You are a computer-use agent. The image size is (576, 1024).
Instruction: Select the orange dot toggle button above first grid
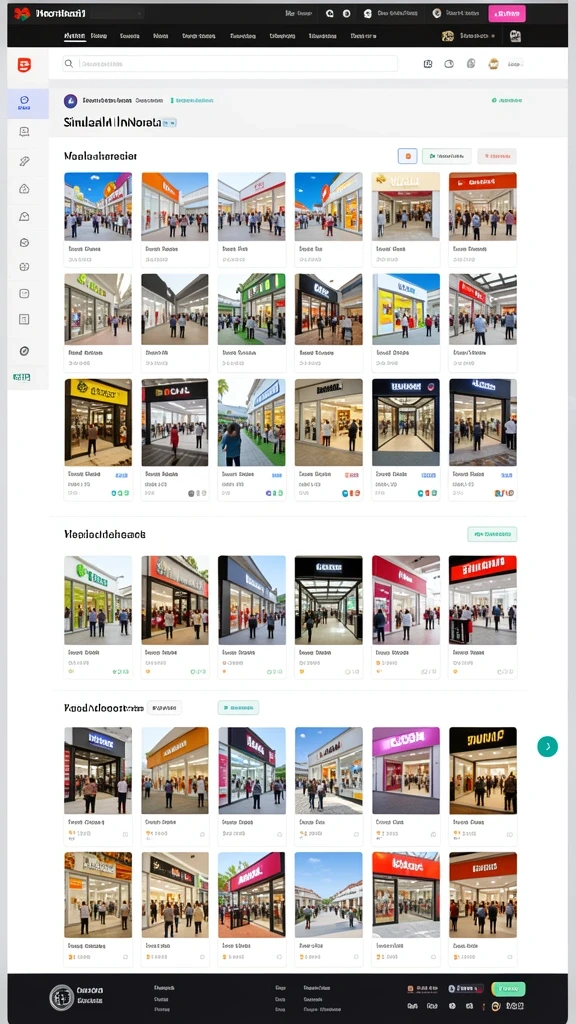(408, 156)
